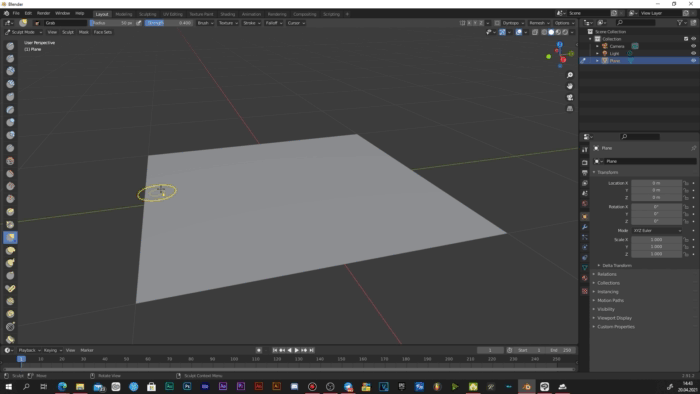Image resolution: width=700 pixels, height=394 pixels.
Task: Toggle the camera view icon
Action: pos(570,97)
